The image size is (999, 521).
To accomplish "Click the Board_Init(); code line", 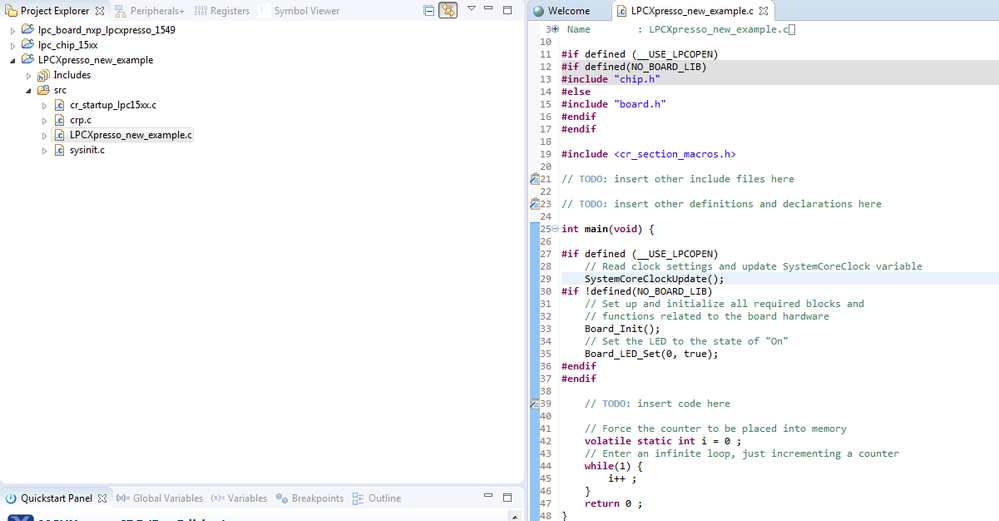I will click(622, 329).
